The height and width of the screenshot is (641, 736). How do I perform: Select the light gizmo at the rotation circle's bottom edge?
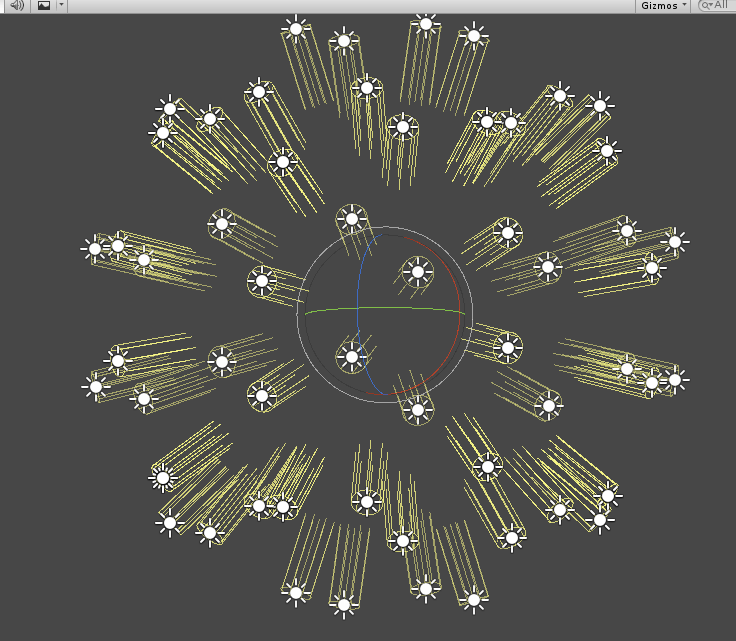[418, 408]
